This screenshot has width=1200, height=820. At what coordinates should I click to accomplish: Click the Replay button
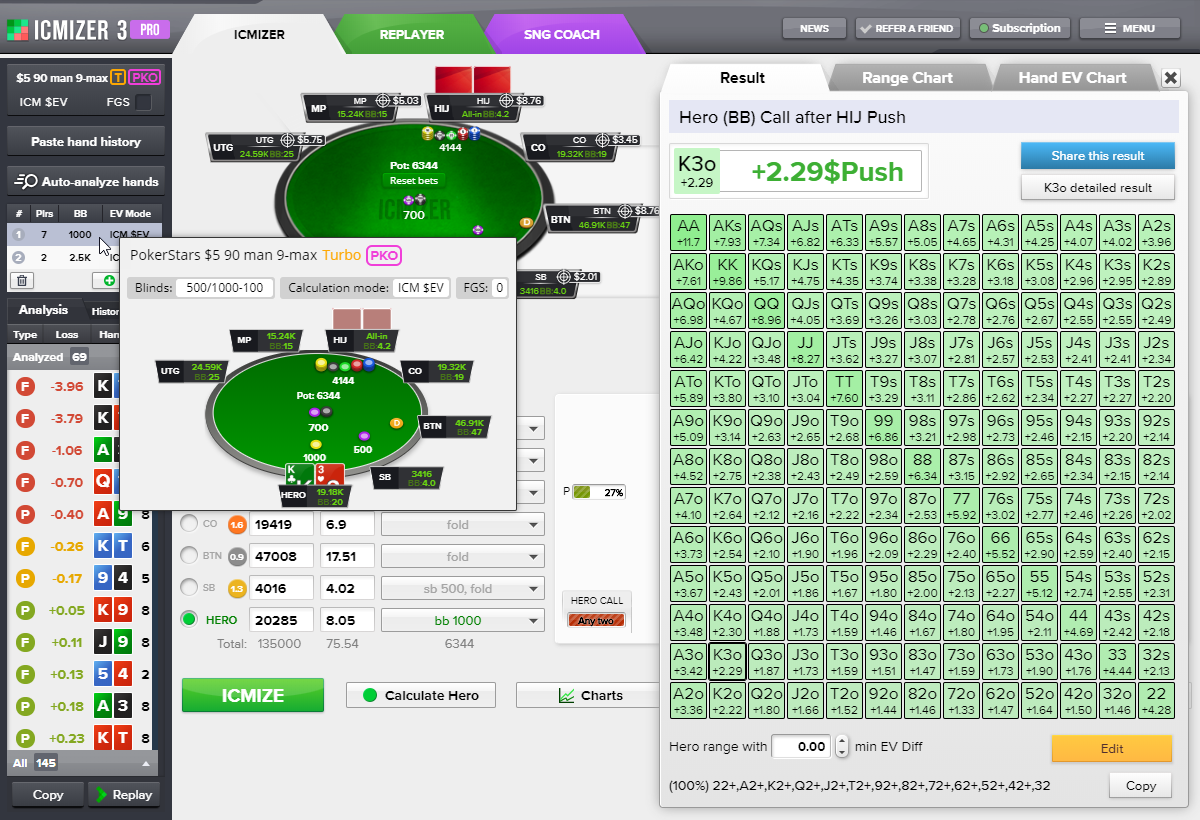(x=124, y=794)
